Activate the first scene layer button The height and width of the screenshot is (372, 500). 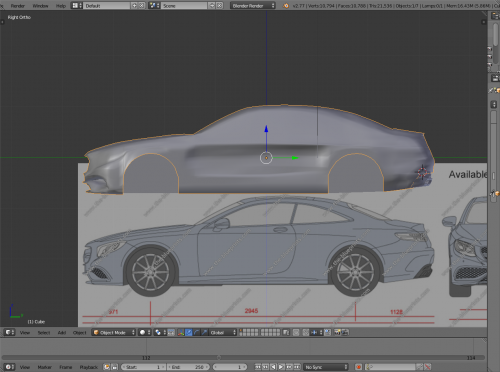pos(241,331)
